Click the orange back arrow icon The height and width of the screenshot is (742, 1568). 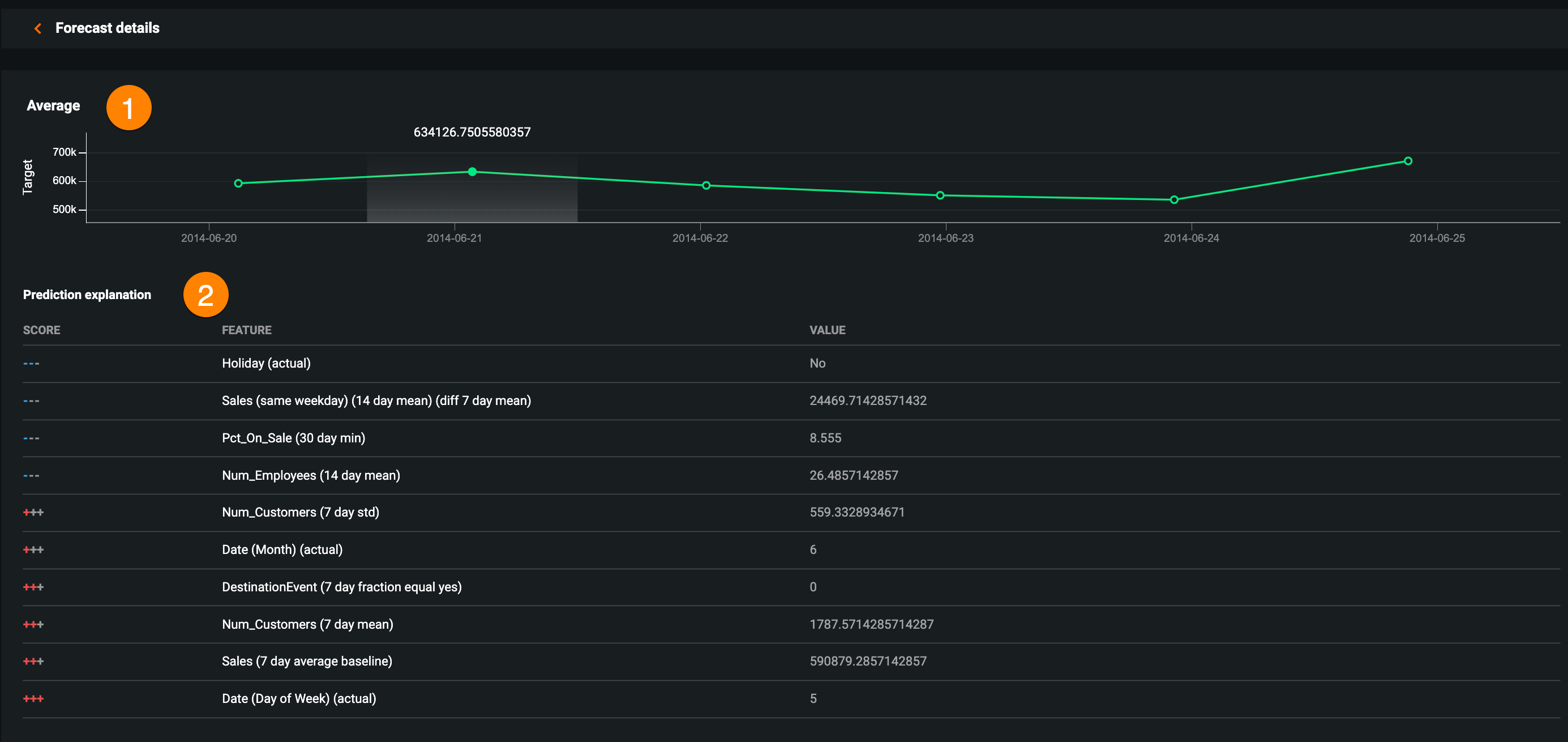[x=38, y=28]
